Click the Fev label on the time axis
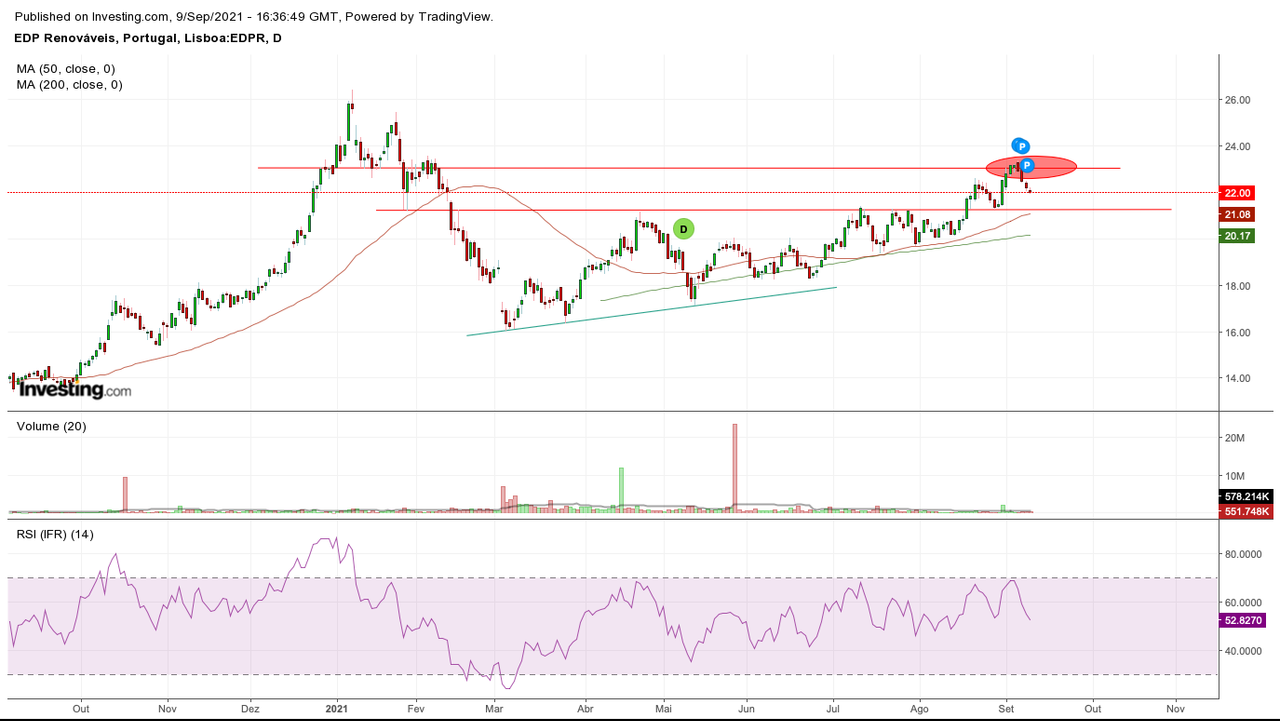Viewport: 1280px width, 721px height. pos(417,708)
